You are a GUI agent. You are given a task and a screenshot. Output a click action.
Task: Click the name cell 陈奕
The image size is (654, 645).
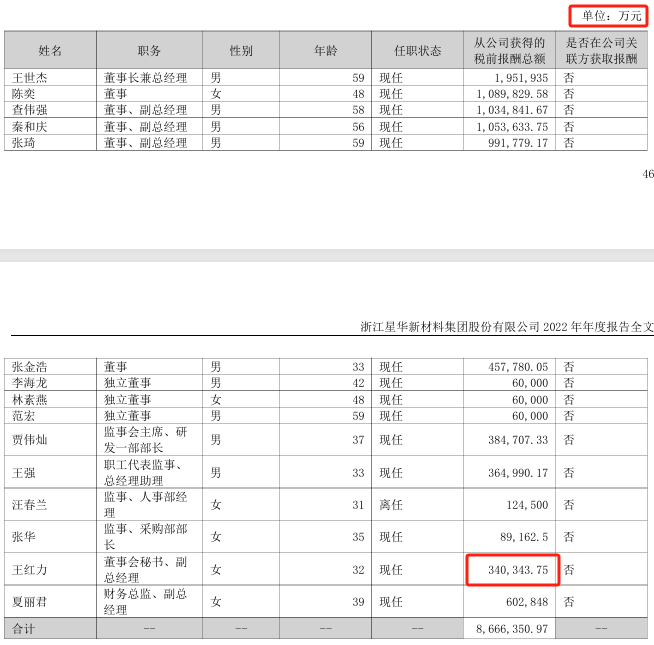click(x=23, y=94)
